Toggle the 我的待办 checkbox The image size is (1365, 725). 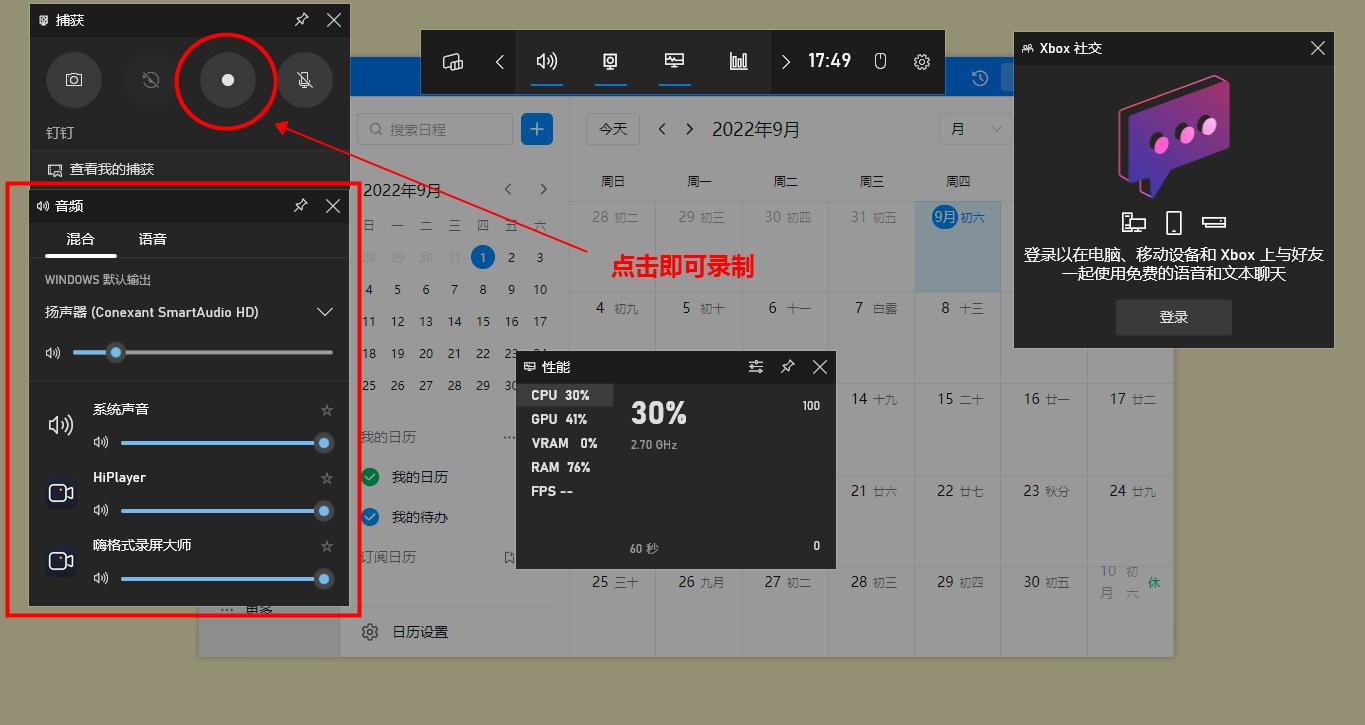[x=370, y=517]
